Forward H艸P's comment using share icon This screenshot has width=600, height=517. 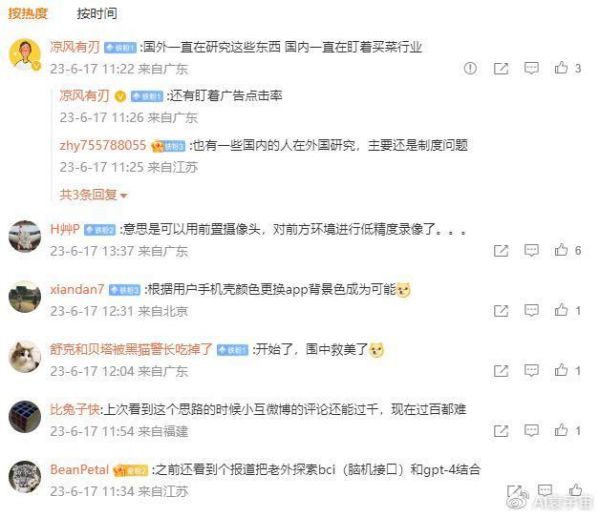point(501,251)
